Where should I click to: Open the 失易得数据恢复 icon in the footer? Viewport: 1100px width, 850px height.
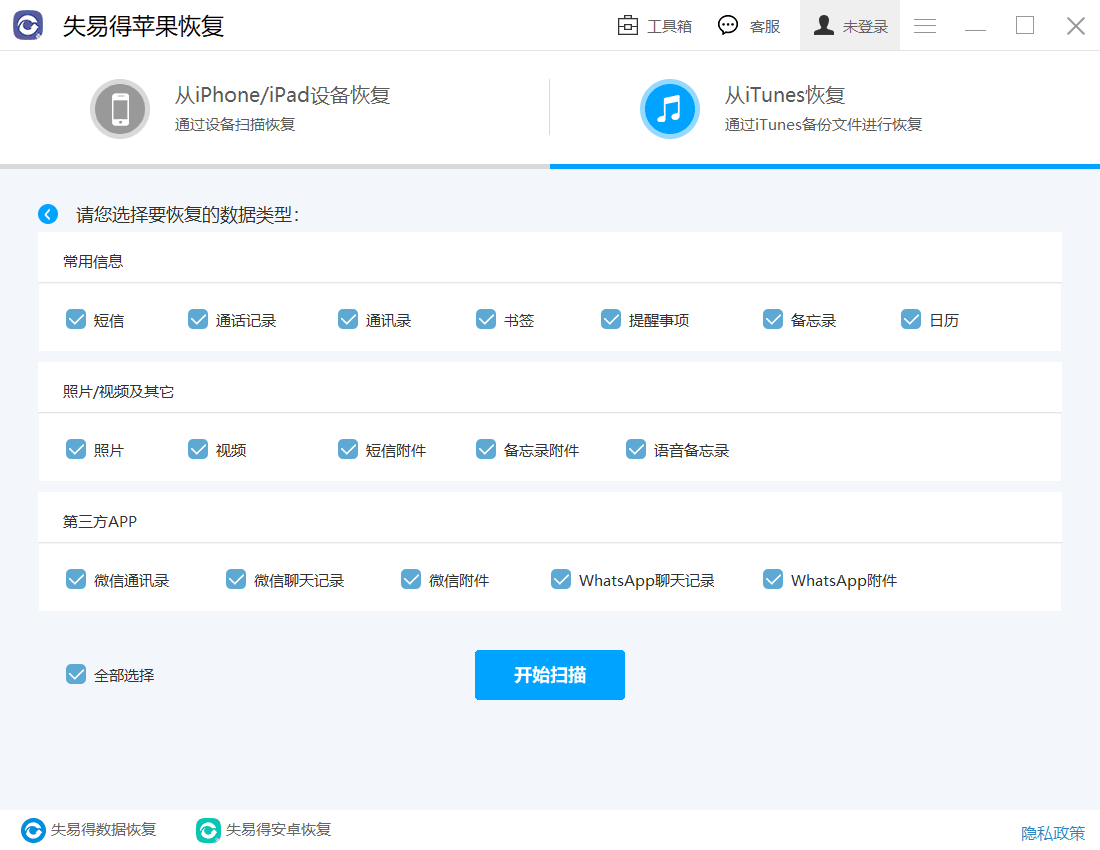[33, 830]
